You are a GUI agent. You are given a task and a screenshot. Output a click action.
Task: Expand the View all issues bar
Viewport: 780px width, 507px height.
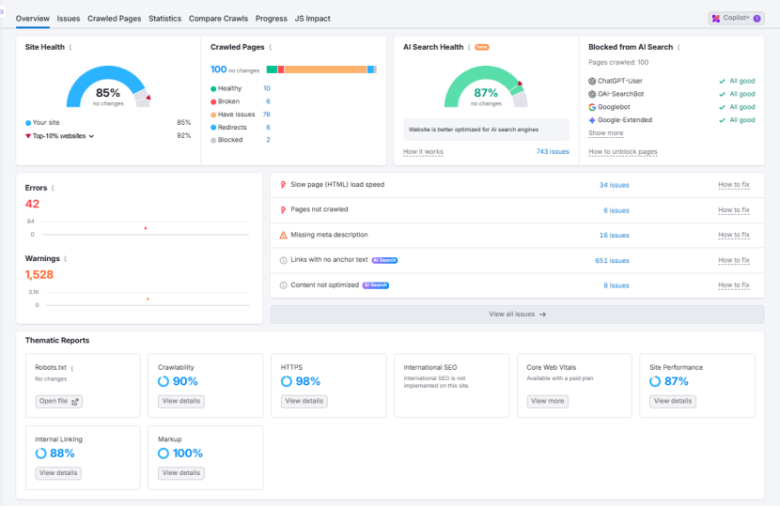tap(517, 314)
